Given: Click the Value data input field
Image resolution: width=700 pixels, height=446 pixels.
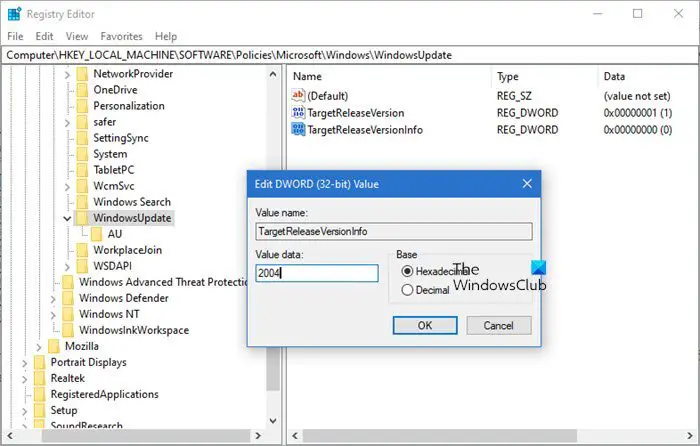Looking at the screenshot, I should pyautogui.click(x=317, y=273).
